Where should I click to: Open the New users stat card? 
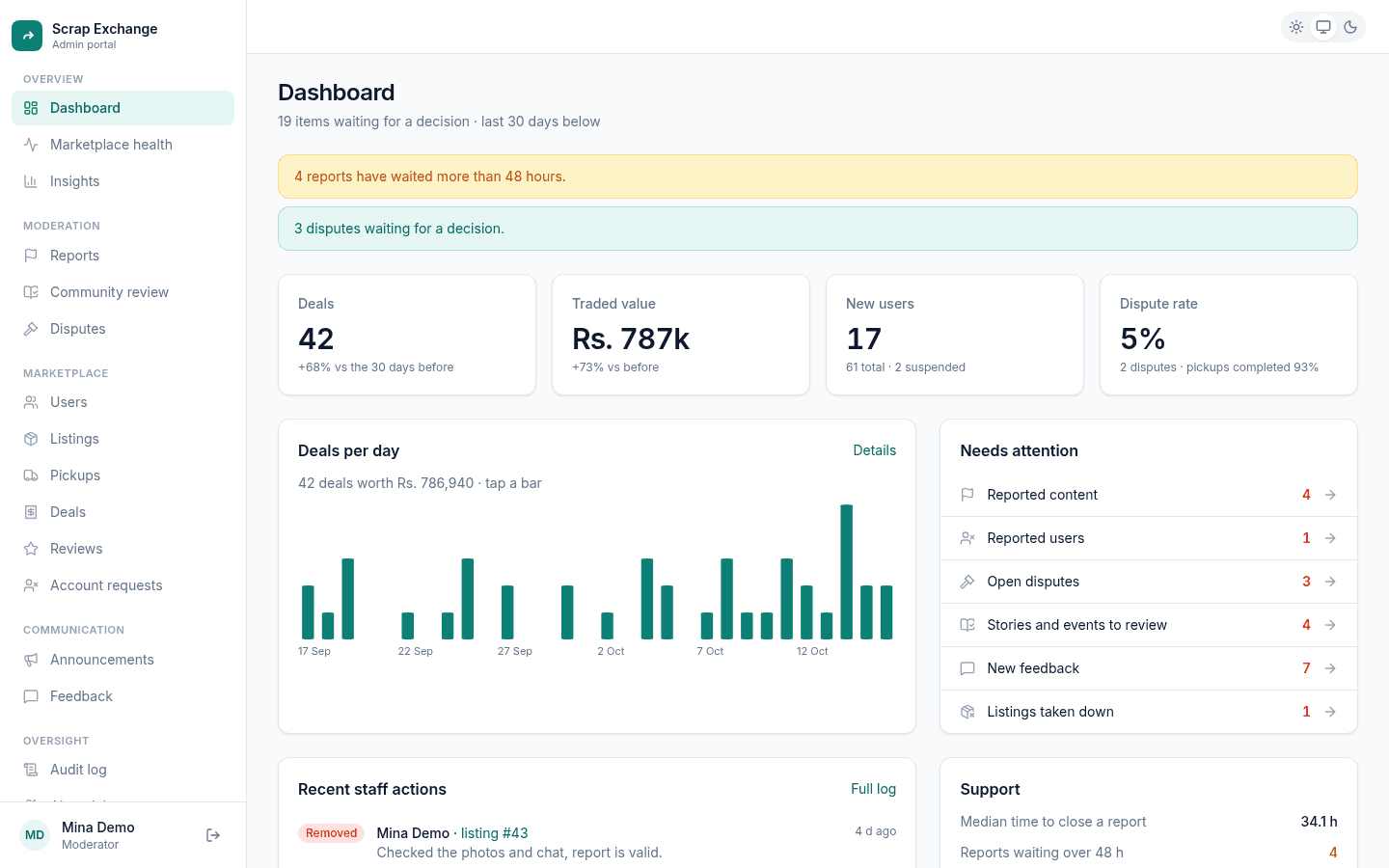(955, 335)
